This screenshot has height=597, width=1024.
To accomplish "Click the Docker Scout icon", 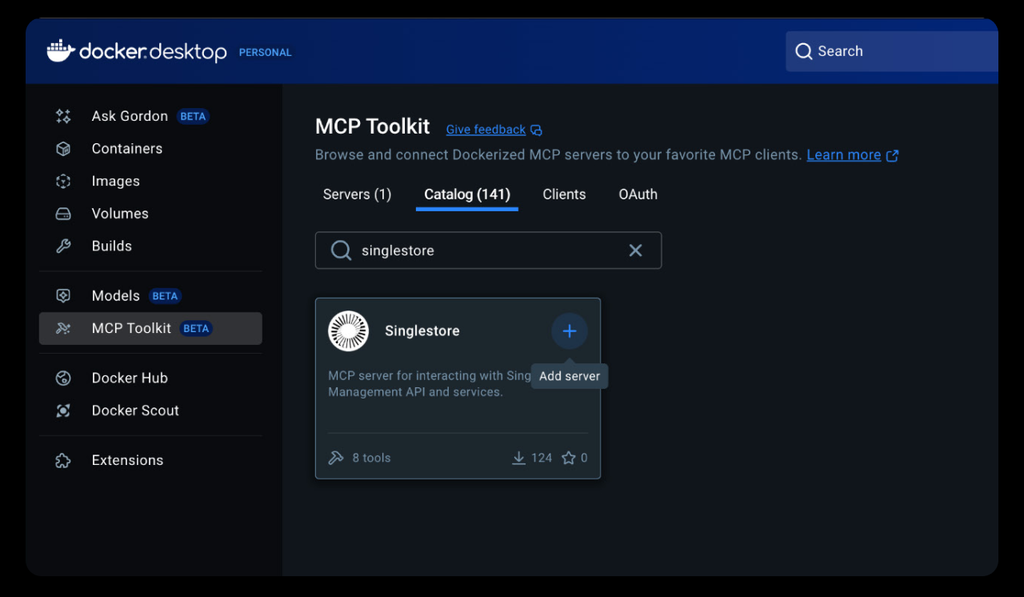I will (63, 411).
